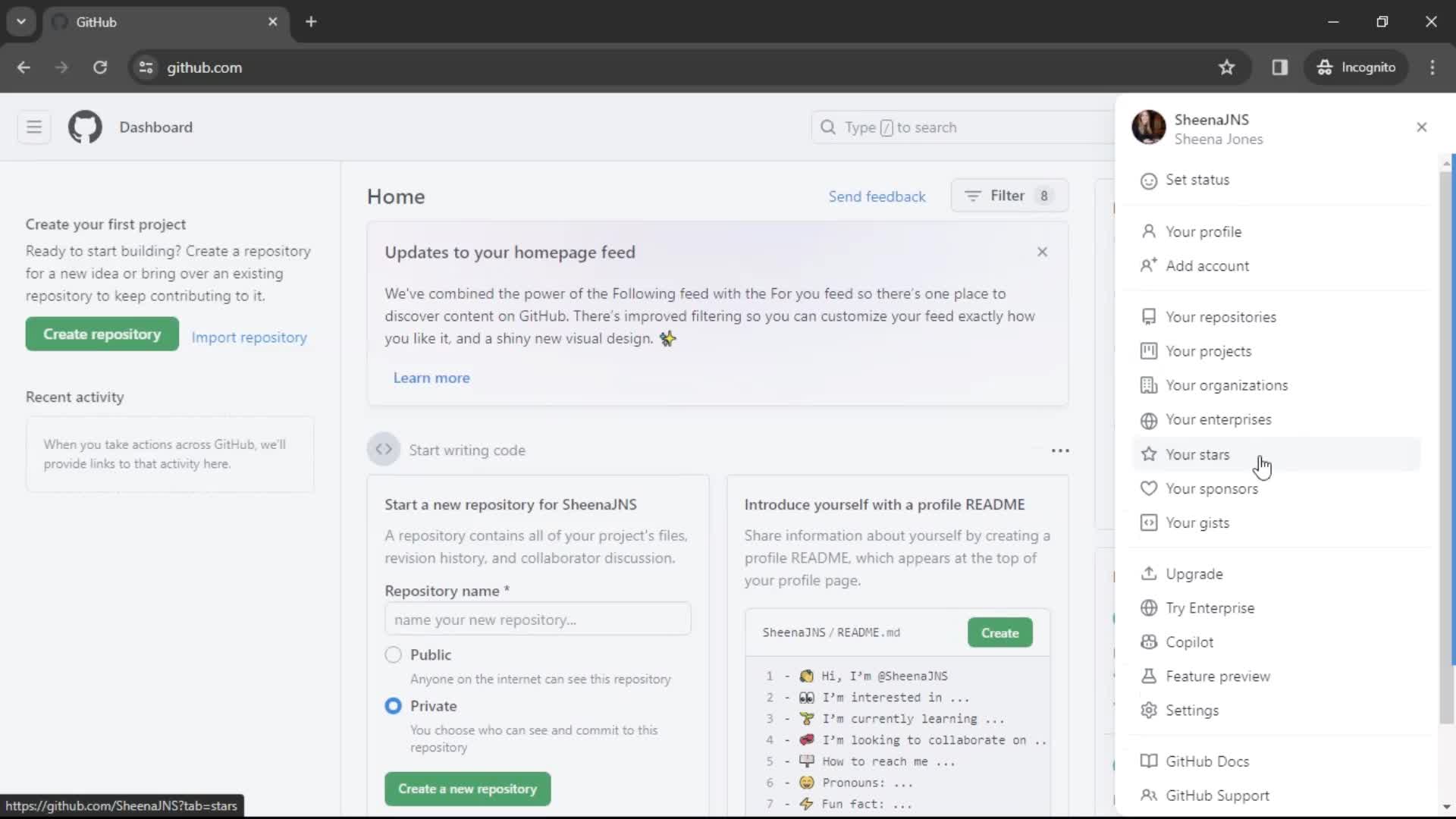This screenshot has height=819, width=1456.
Task: Access GitHub Copilot settings
Action: (x=1189, y=641)
